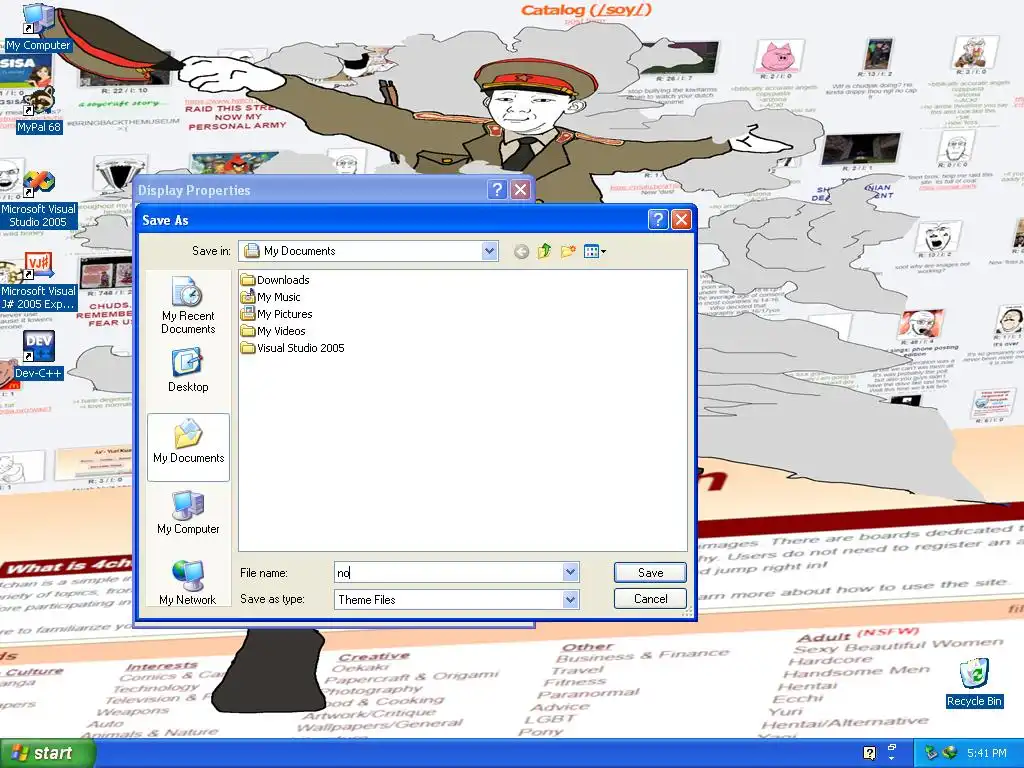Image resolution: width=1024 pixels, height=768 pixels.
Task: Expand the File name dropdown arrow
Action: click(570, 573)
